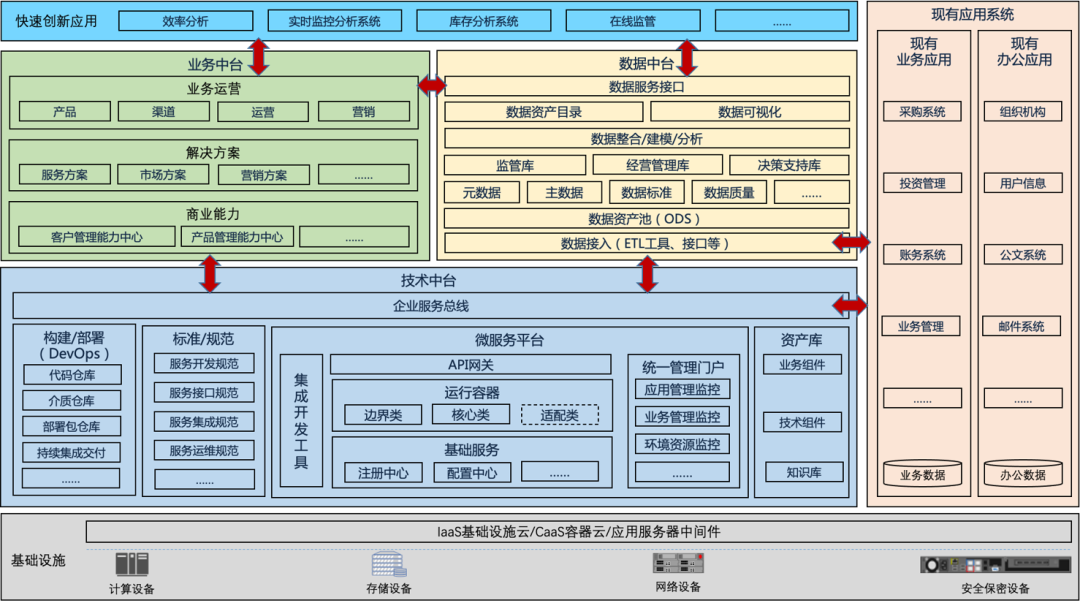Switch to the 数据中台 section header
The width and height of the screenshot is (1080, 603).
click(648, 62)
